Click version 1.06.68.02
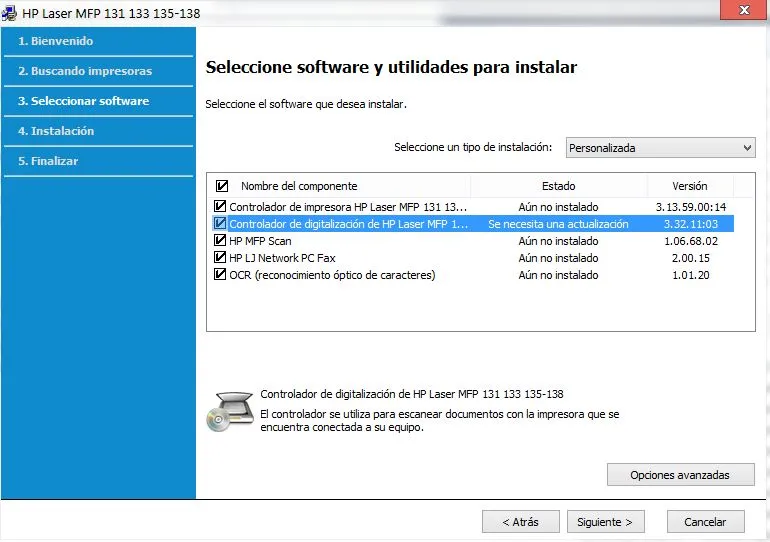Viewport: 770px width, 542px height. coord(691,241)
